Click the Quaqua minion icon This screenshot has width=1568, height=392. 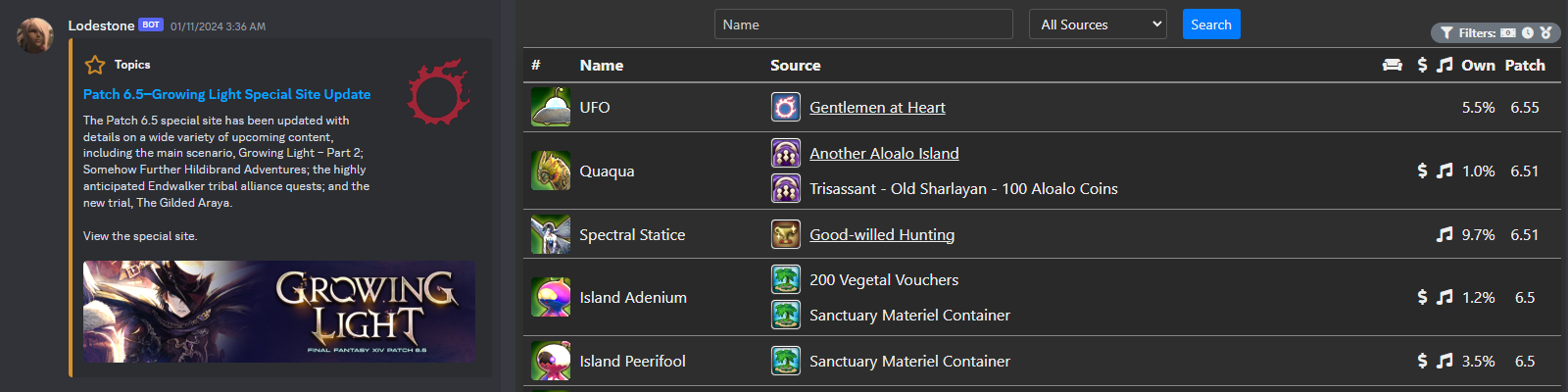coord(551,171)
